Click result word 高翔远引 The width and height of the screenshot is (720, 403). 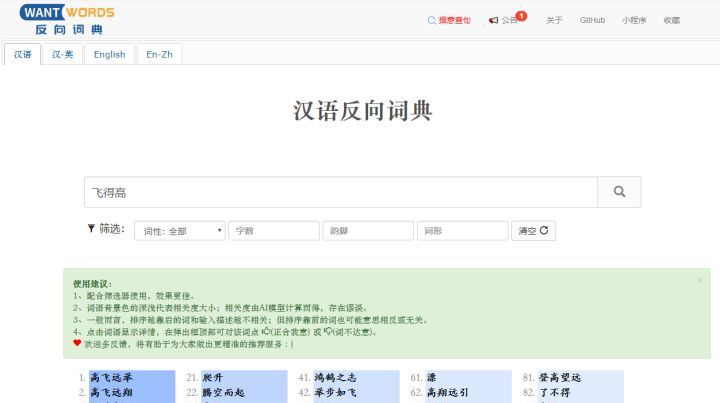point(448,392)
